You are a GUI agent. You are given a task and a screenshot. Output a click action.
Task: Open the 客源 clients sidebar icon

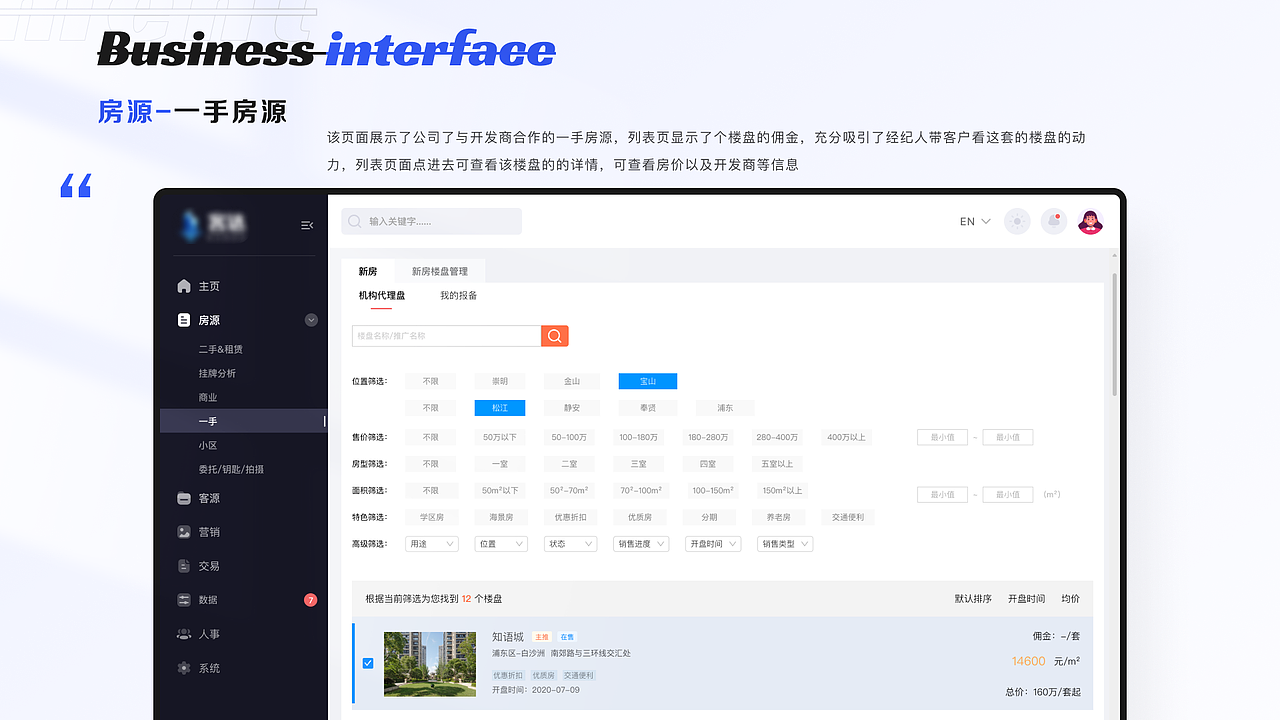(184, 498)
